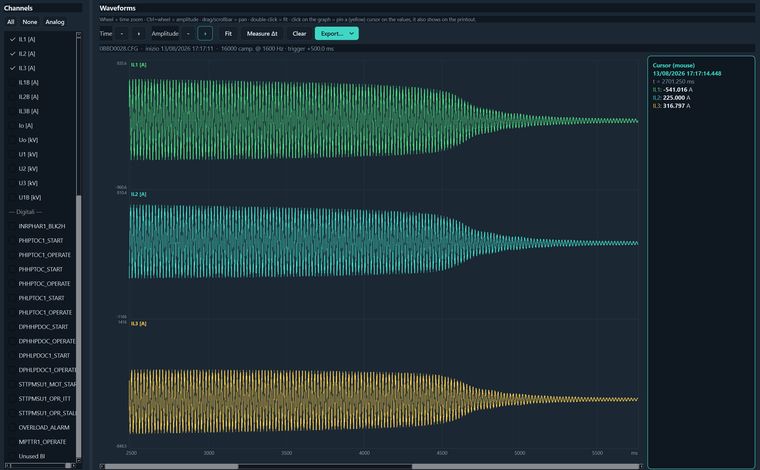Increase amplitude with plus button
Screen dimensions: 760x470
205,33
